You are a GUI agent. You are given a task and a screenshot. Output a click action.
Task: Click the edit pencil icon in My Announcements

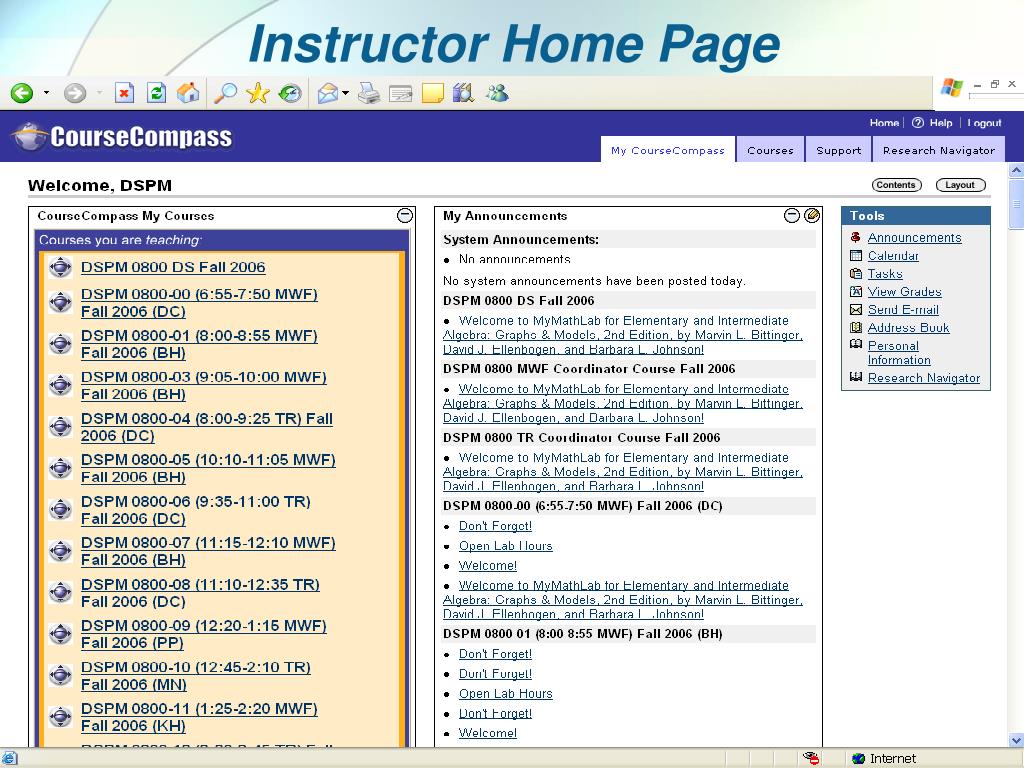pos(812,216)
